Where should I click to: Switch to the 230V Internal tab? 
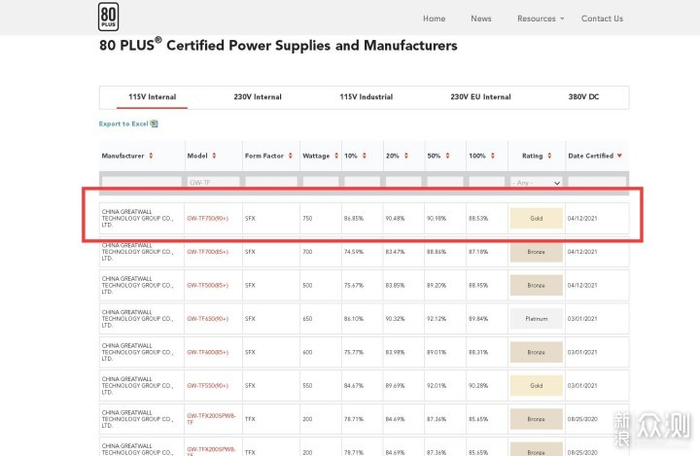click(258, 97)
